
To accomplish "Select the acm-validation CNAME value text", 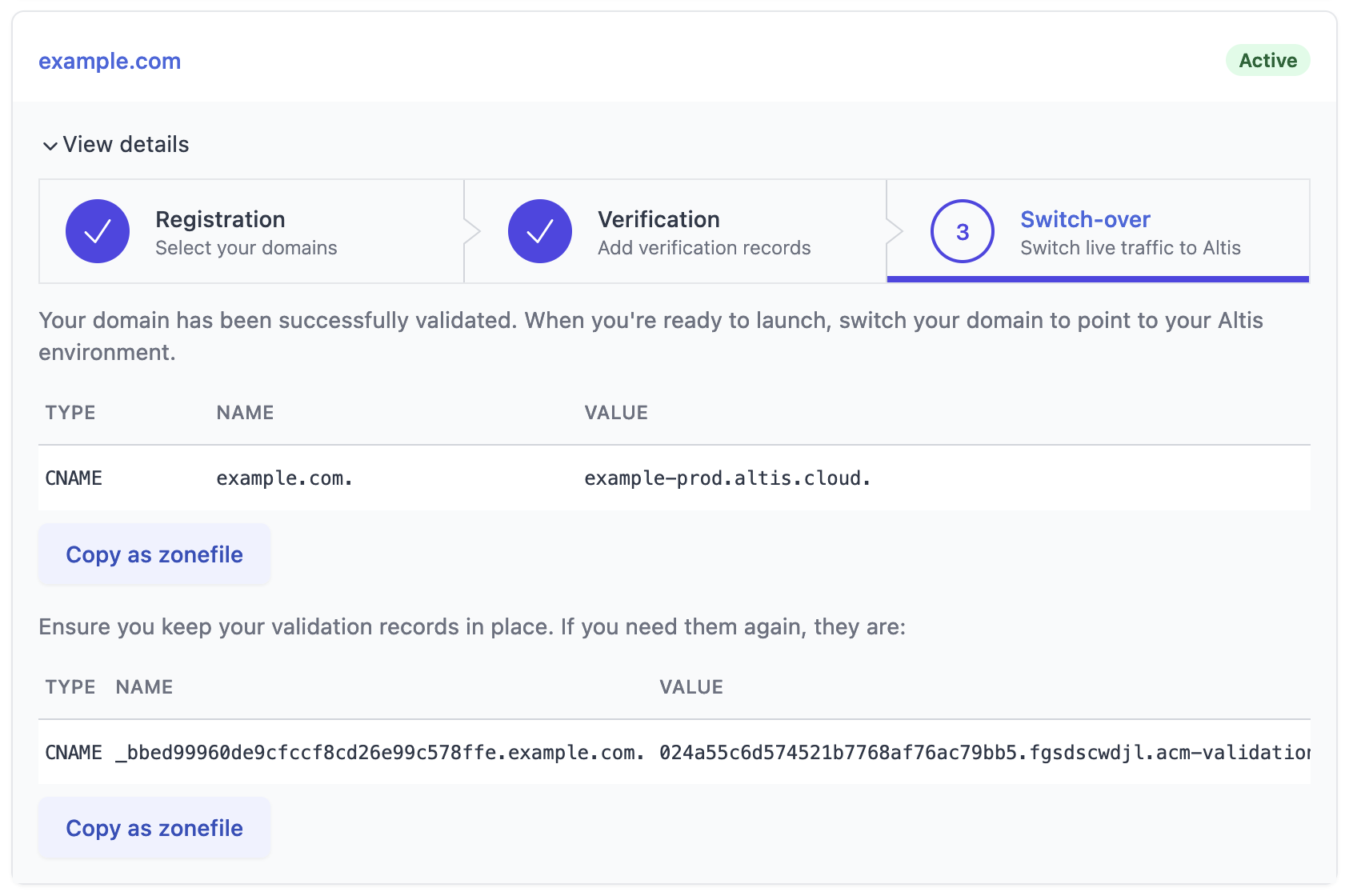I will pos(983,753).
